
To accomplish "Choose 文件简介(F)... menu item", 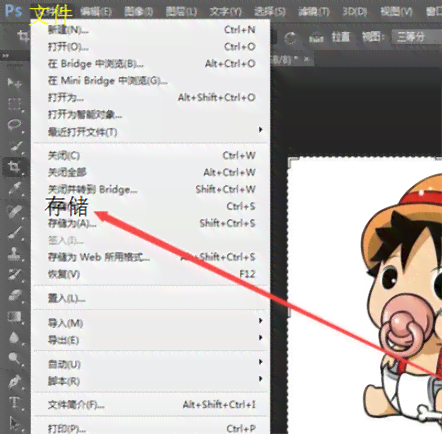I will (x=151, y=405).
